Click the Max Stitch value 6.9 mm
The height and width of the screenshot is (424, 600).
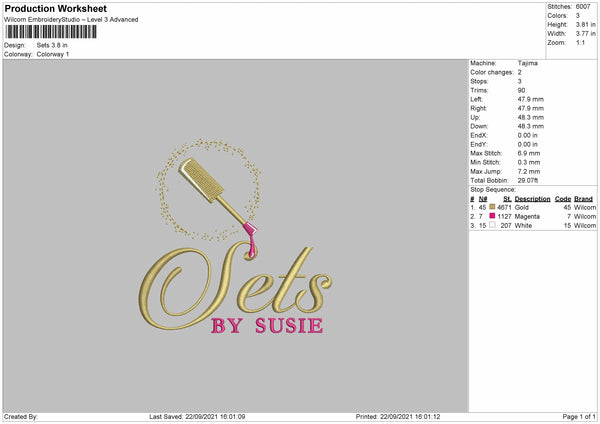click(529, 153)
